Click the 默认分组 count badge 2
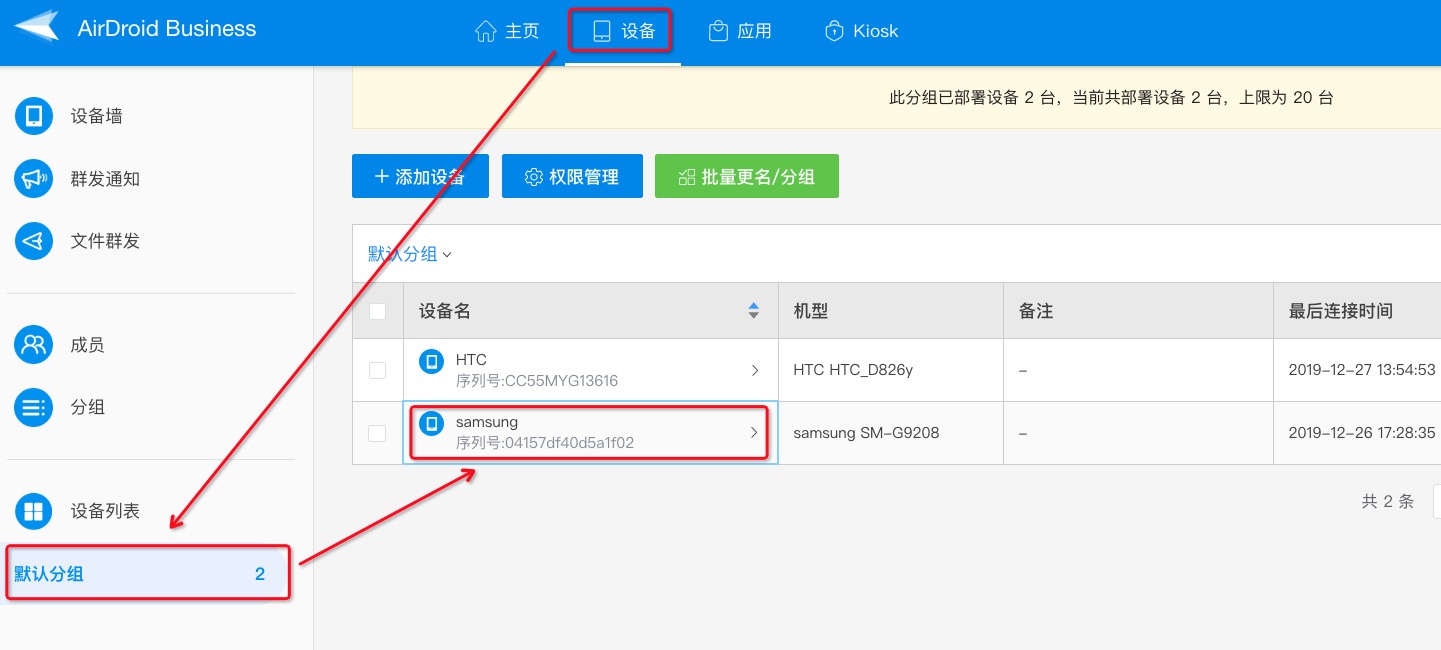This screenshot has width=1441, height=650. click(260, 574)
